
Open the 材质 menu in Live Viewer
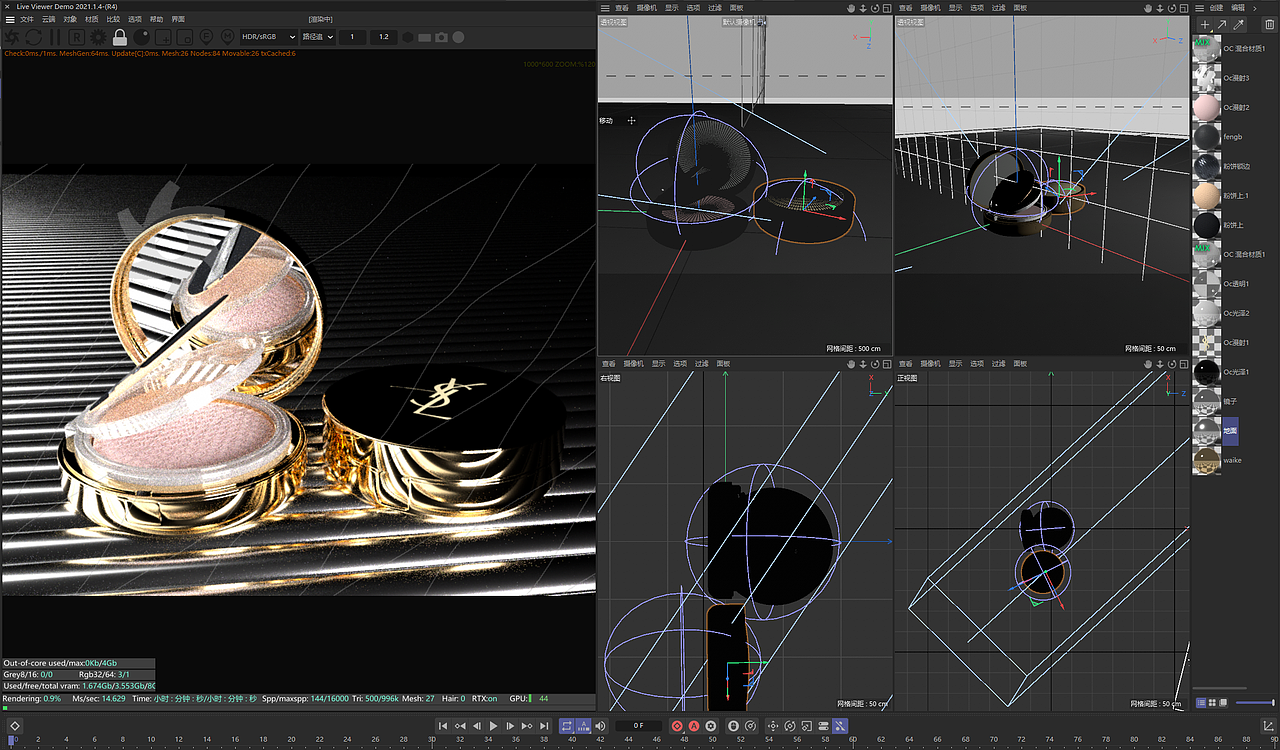[92, 19]
